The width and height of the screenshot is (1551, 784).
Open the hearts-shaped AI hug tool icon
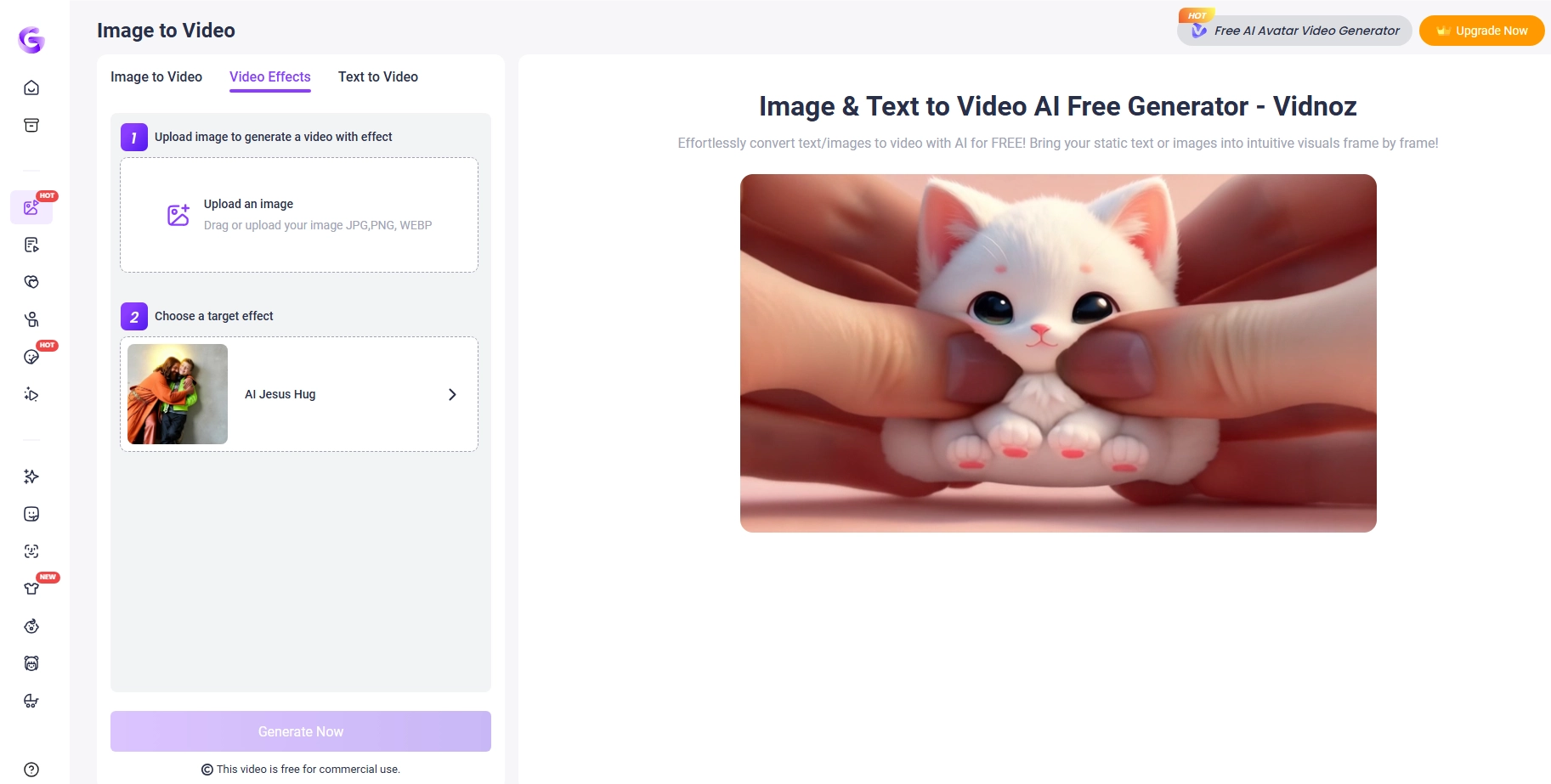(31, 282)
